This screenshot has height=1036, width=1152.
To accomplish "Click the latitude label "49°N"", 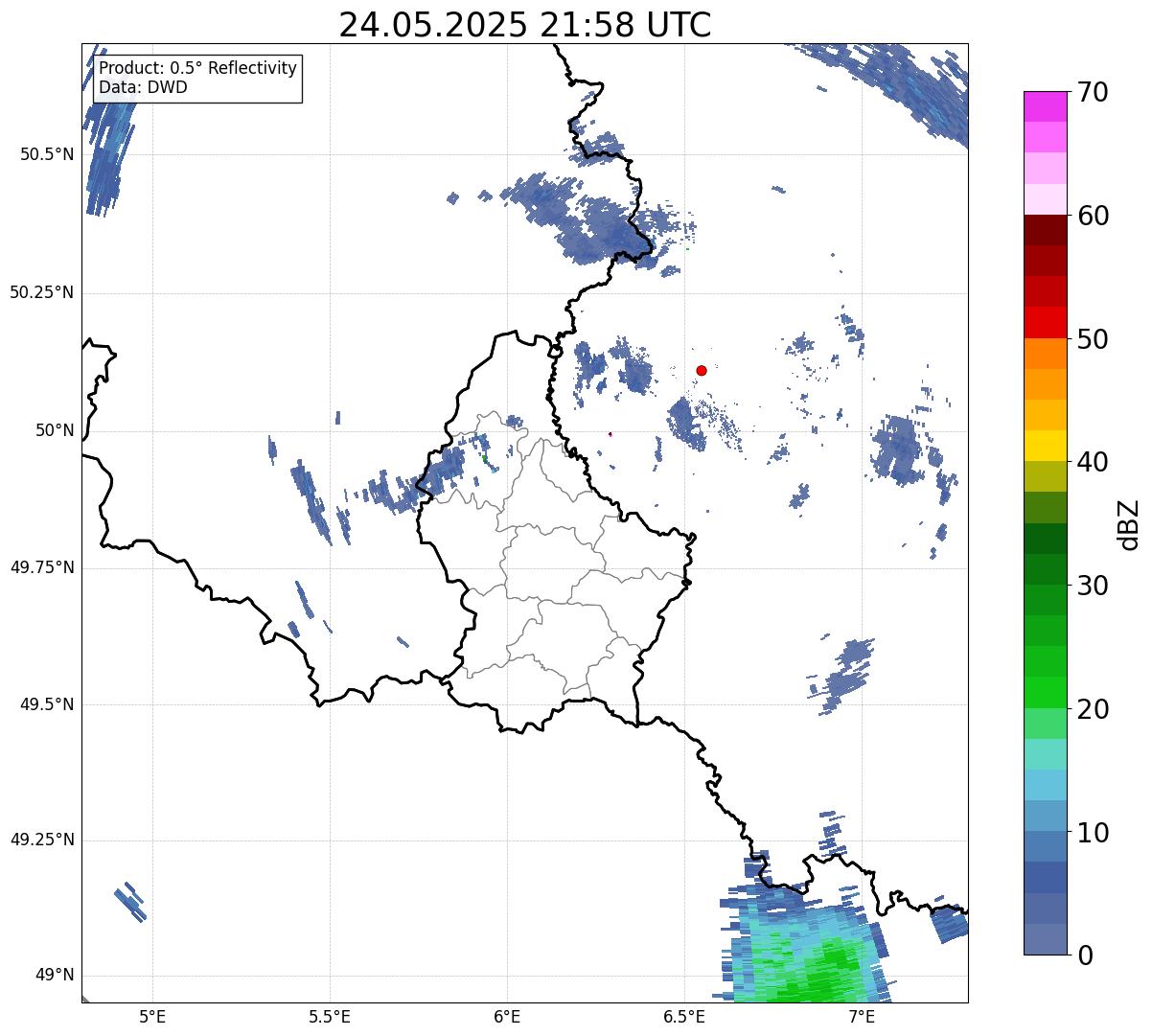I will (55, 976).
